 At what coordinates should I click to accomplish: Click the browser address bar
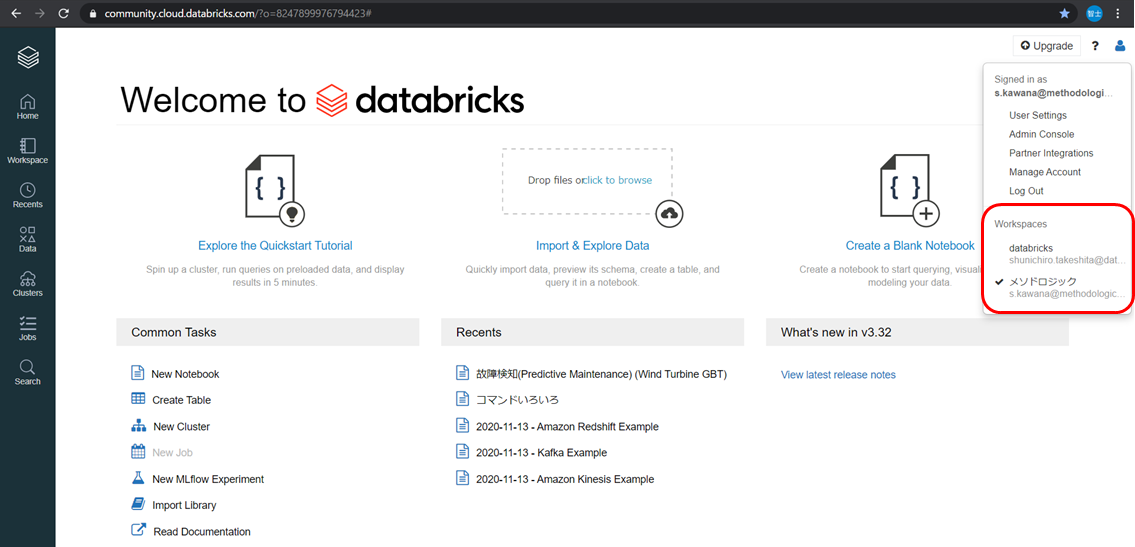point(560,14)
